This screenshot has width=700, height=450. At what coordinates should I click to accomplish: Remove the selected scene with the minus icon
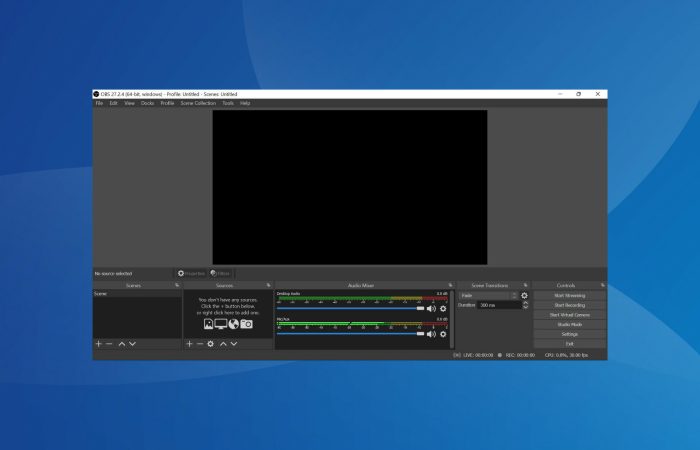coord(109,344)
